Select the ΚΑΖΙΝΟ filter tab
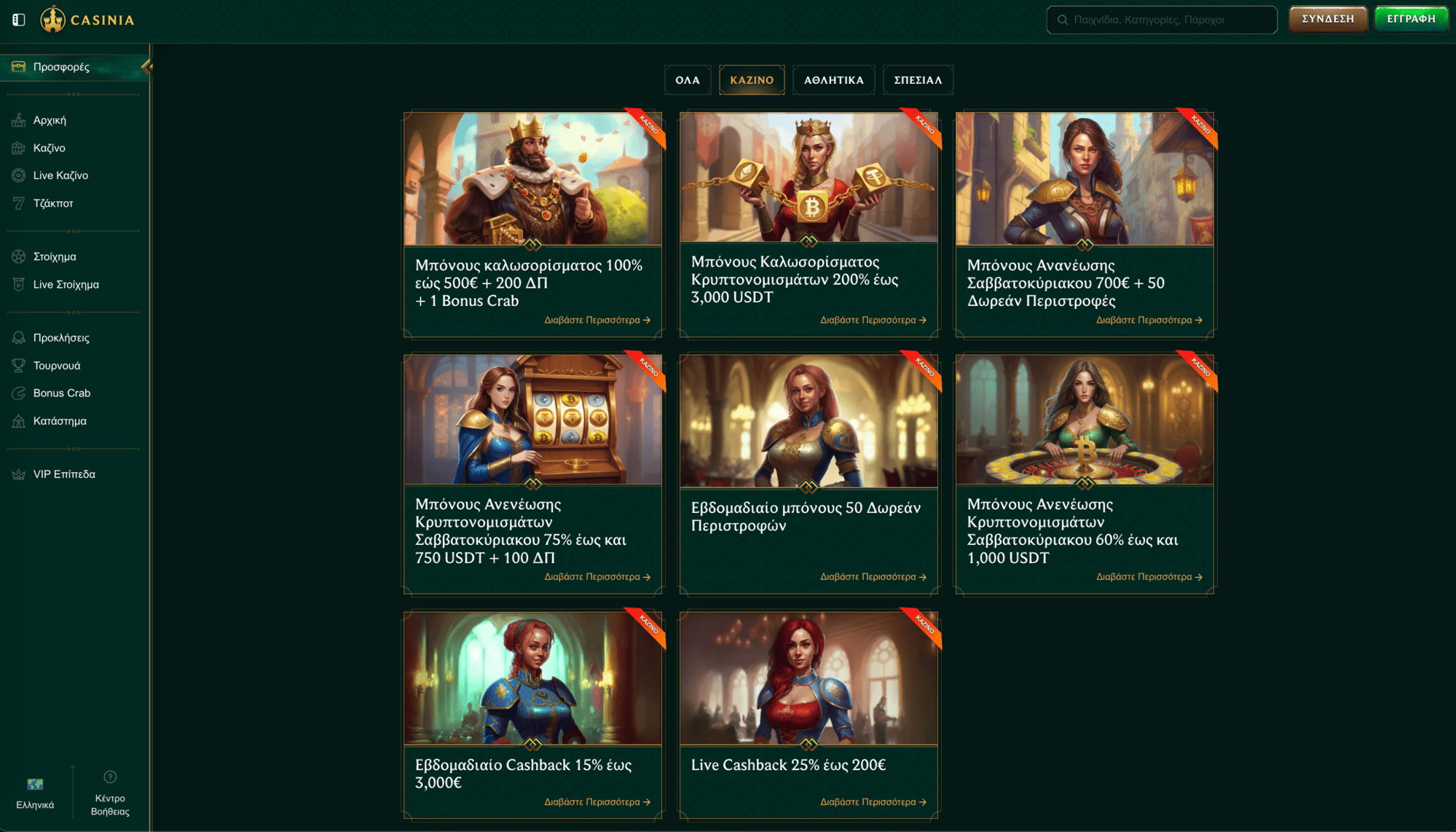 pyautogui.click(x=752, y=80)
